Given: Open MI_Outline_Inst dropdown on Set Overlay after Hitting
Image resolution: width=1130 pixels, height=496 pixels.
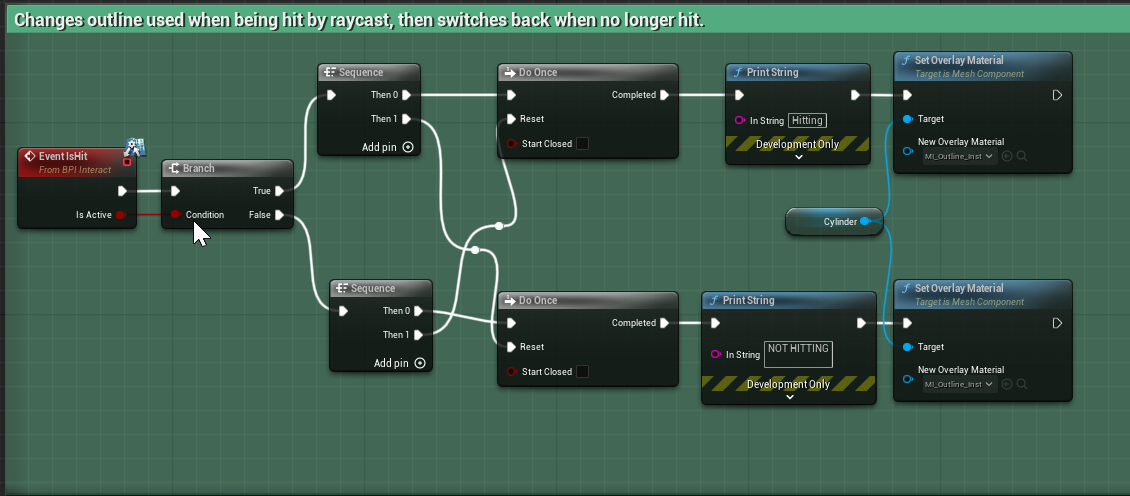Looking at the screenshot, I should tap(960, 156).
